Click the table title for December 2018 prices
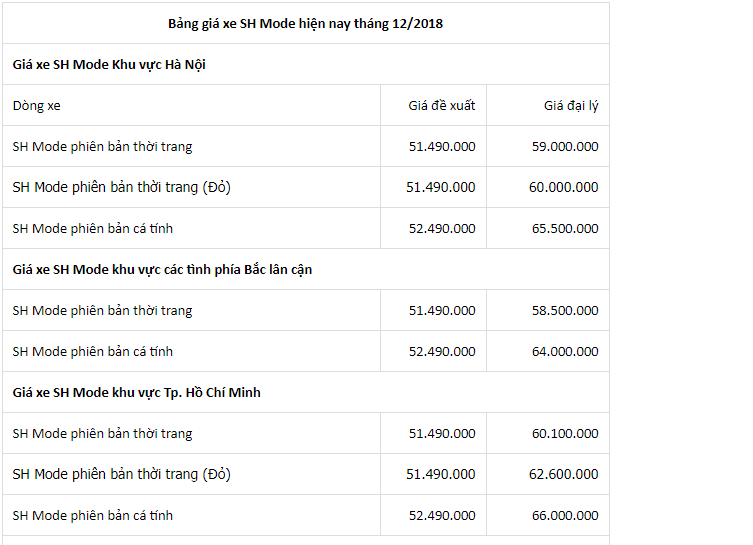753x545 pixels. (305, 24)
